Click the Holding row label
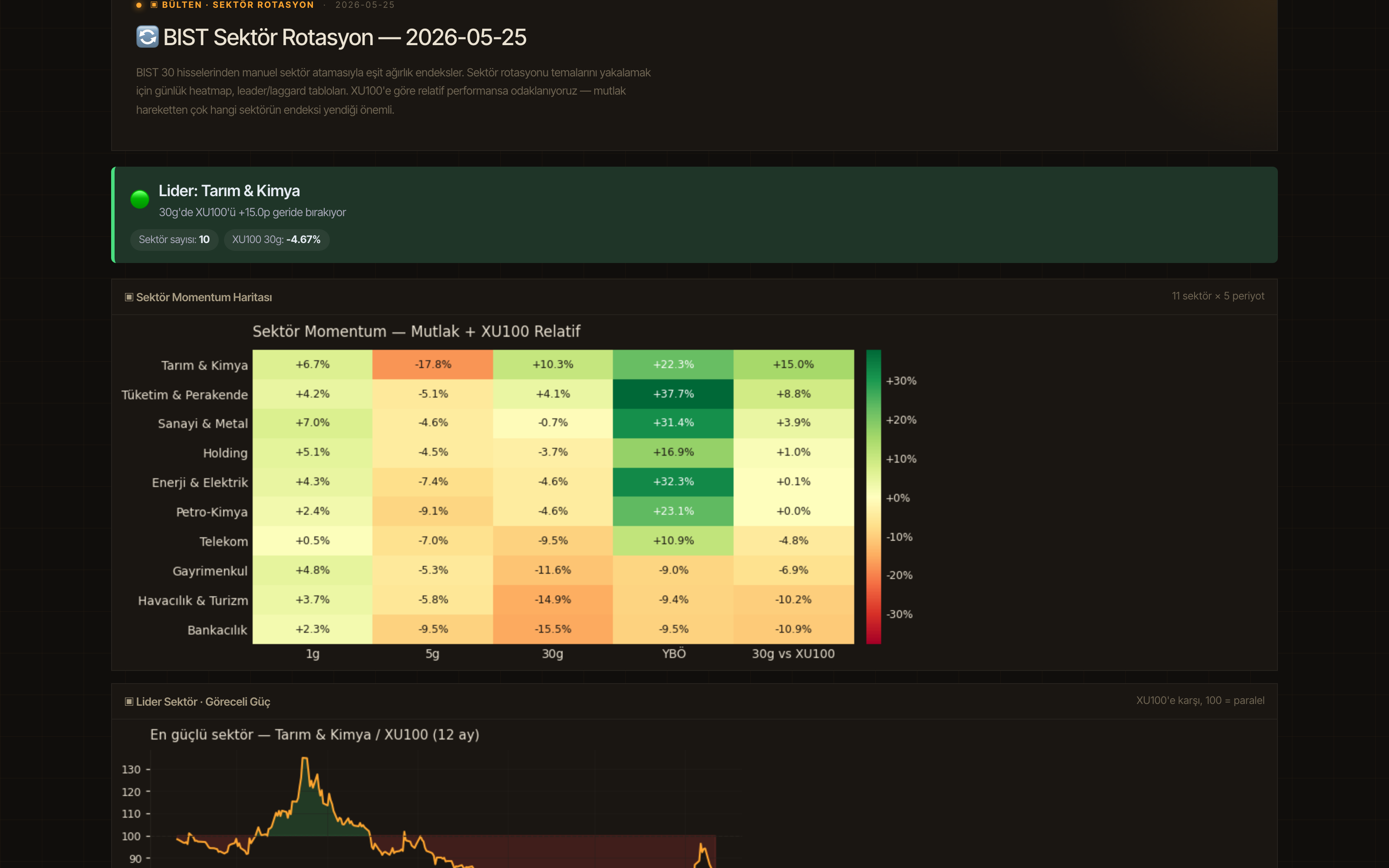Viewport: 1389px width, 868px height. 225,453
